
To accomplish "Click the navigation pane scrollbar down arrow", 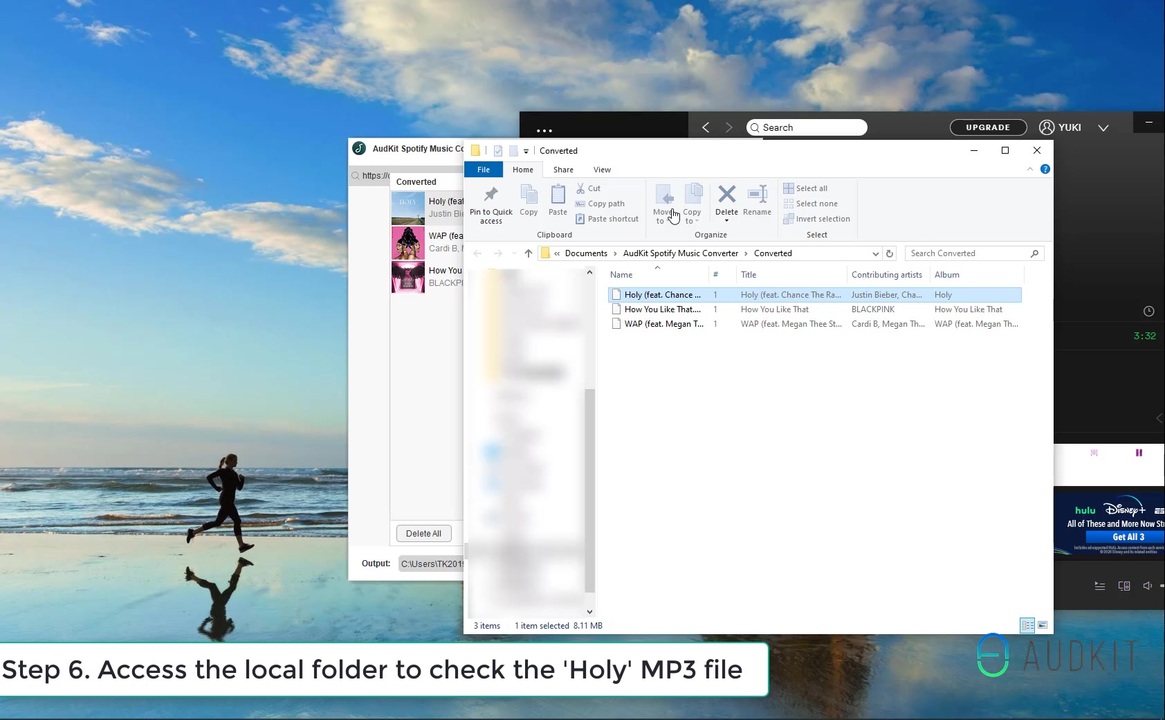I will (589, 612).
